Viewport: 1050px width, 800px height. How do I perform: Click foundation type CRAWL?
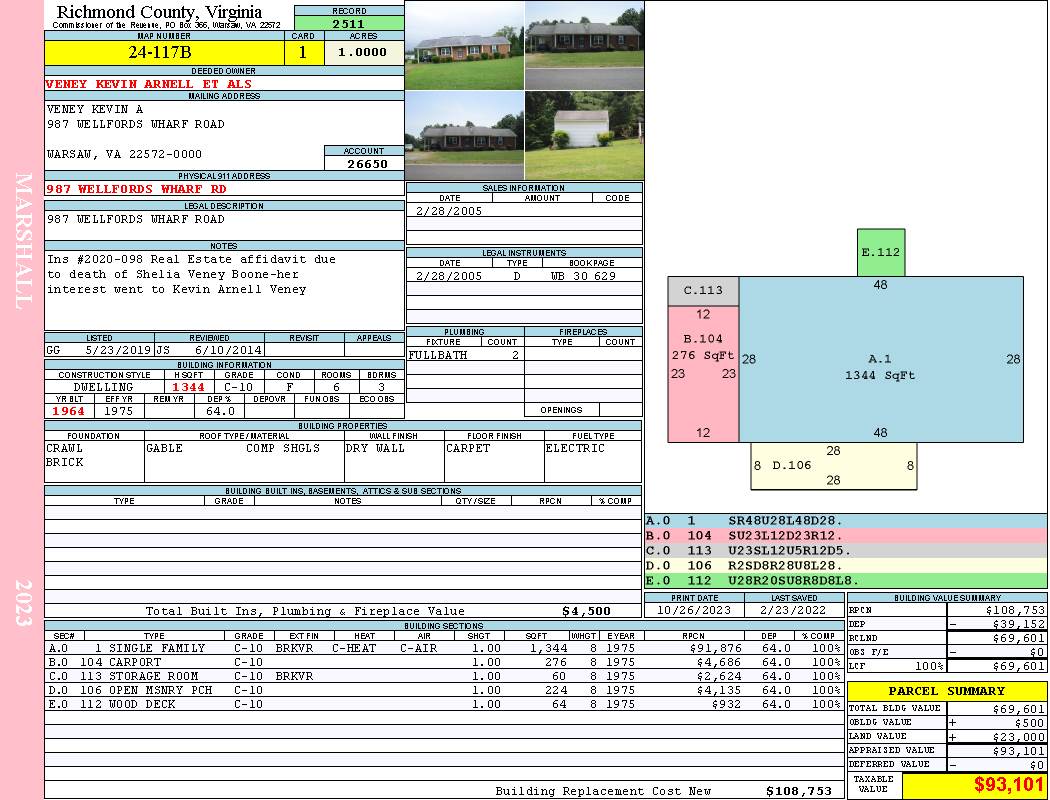pos(64,448)
